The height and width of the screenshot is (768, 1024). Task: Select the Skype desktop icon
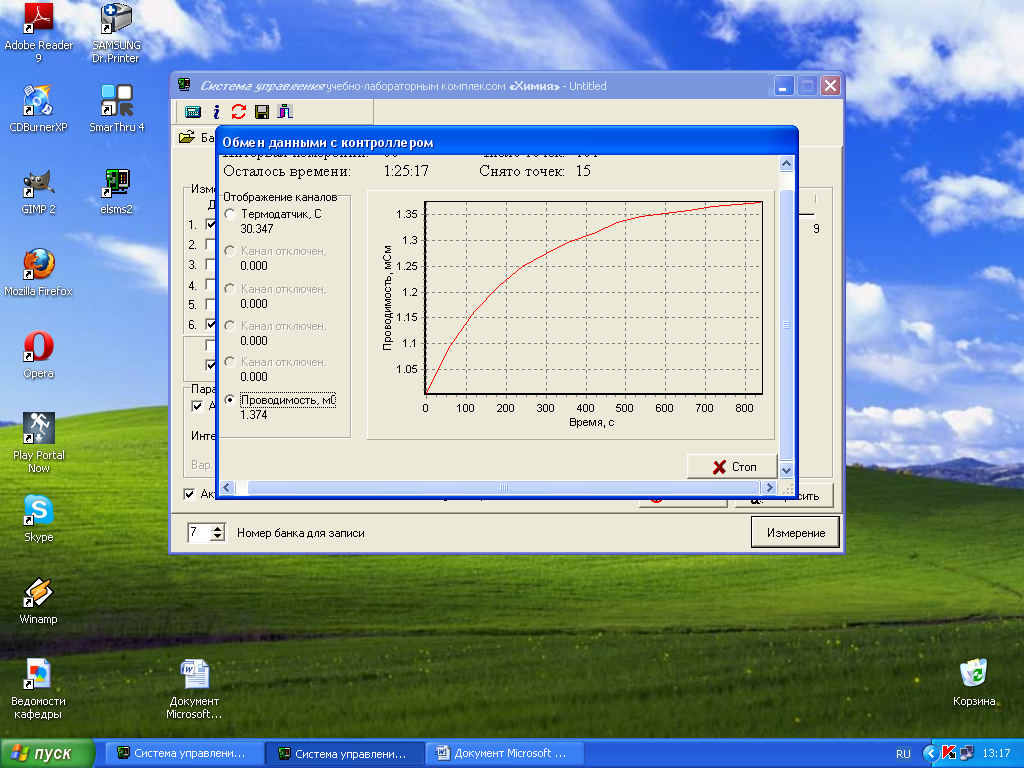[38, 519]
